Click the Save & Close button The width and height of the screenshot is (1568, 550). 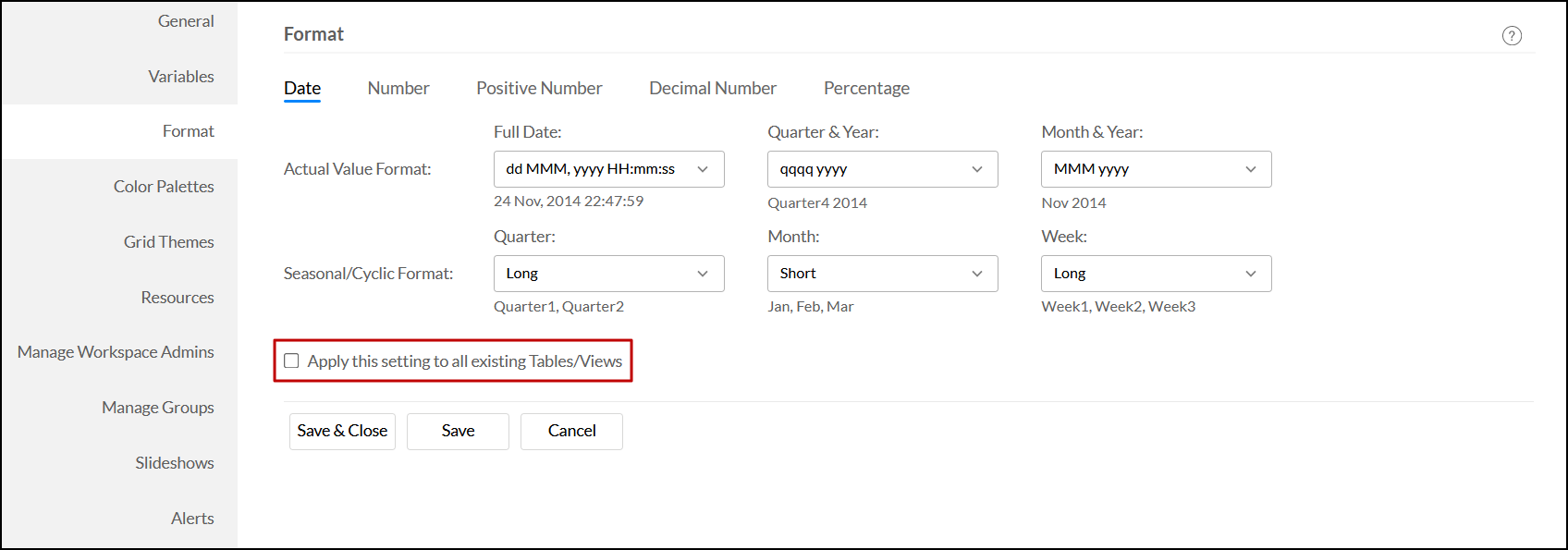342,432
